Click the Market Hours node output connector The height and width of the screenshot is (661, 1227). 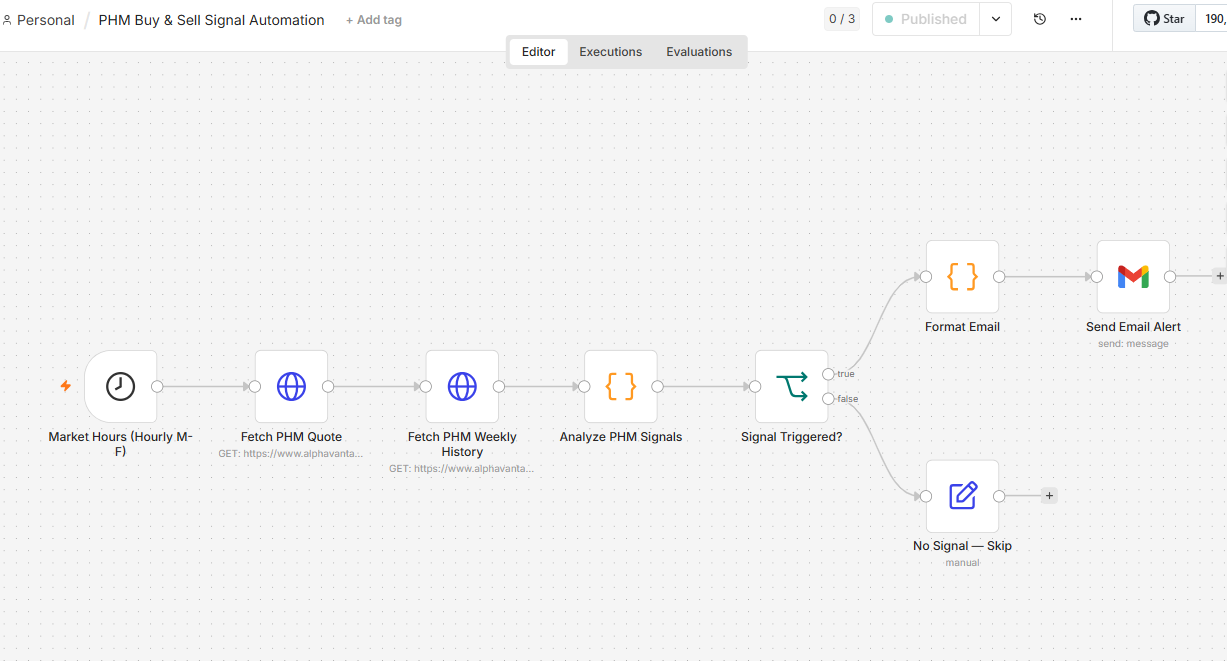coord(157,386)
